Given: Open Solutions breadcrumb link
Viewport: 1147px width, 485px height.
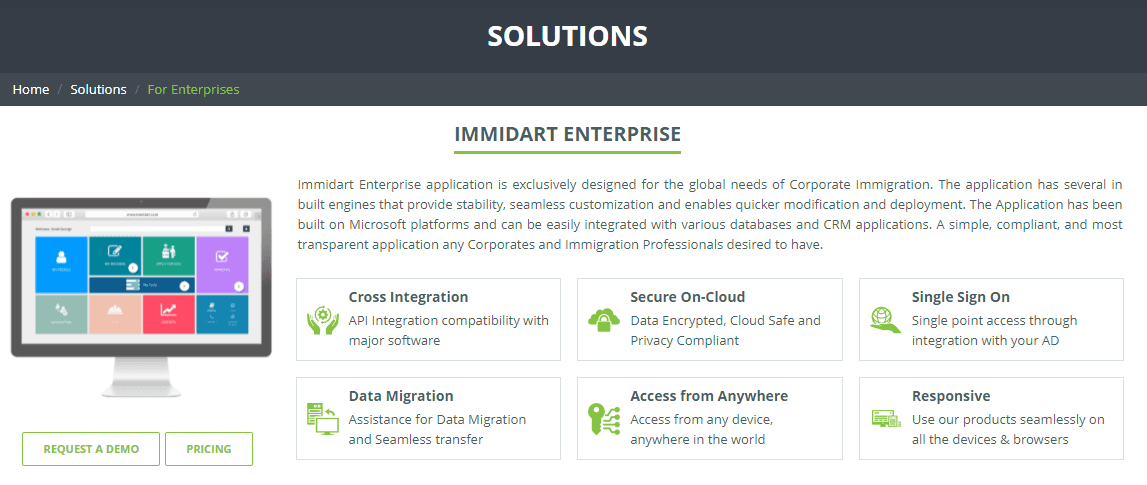Looking at the screenshot, I should pyautogui.click(x=98, y=89).
